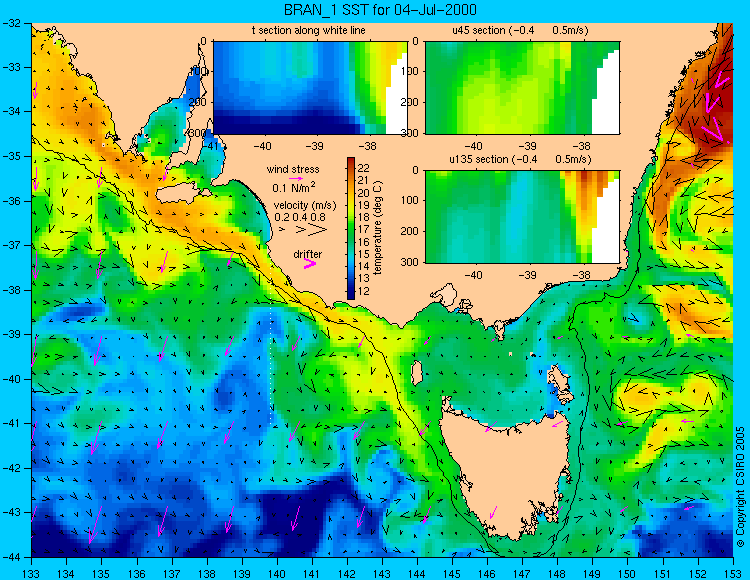The image size is (750, 580).
Task: Click the '© Copyright CSIRO 2005' text
Action: 740,487
